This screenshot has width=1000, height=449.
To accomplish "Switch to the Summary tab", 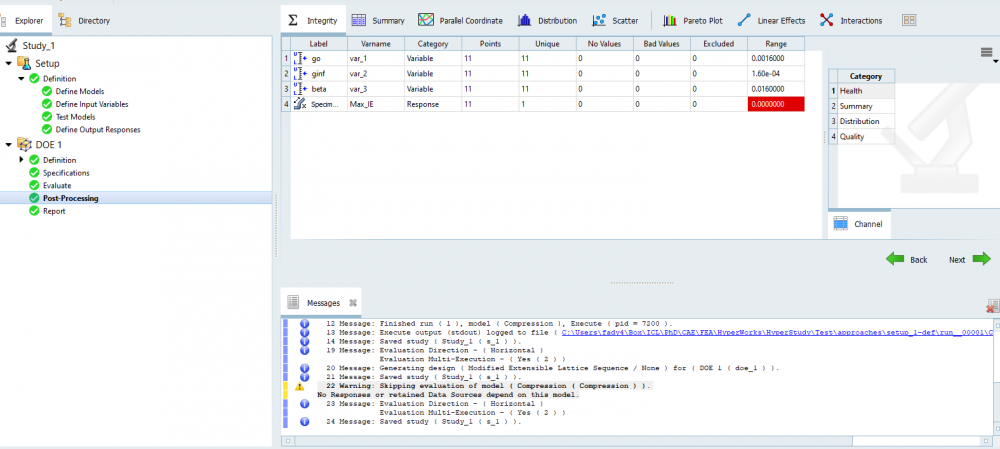I will (378, 20).
